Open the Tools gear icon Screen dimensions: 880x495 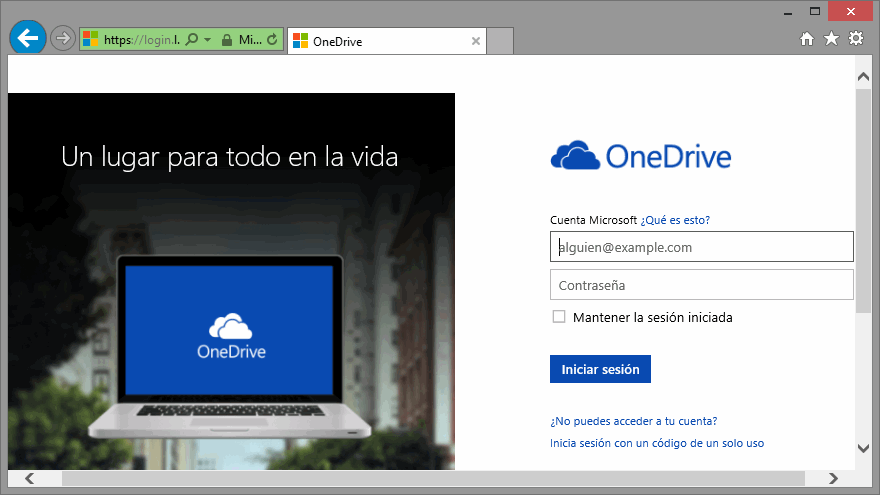[856, 39]
